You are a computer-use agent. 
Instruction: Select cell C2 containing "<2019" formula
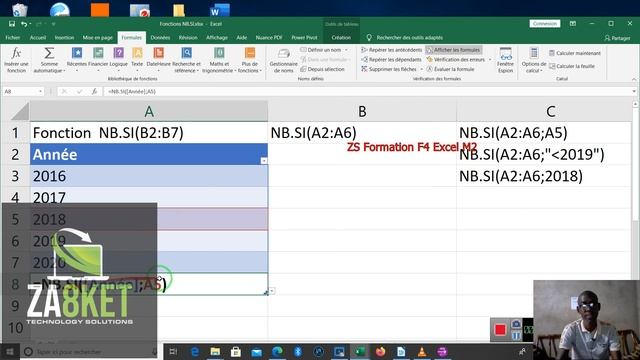pyautogui.click(x=544, y=154)
